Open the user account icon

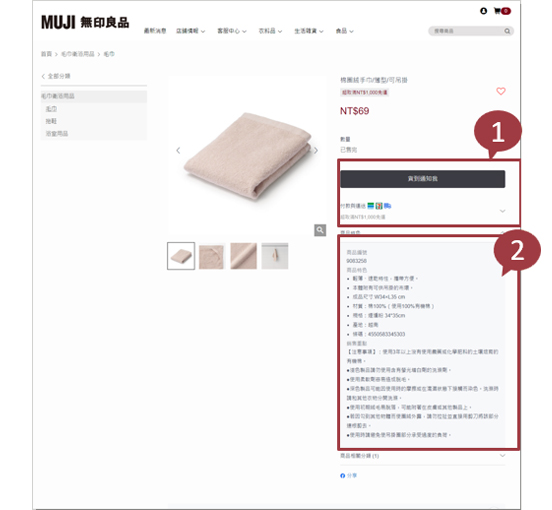(483, 11)
